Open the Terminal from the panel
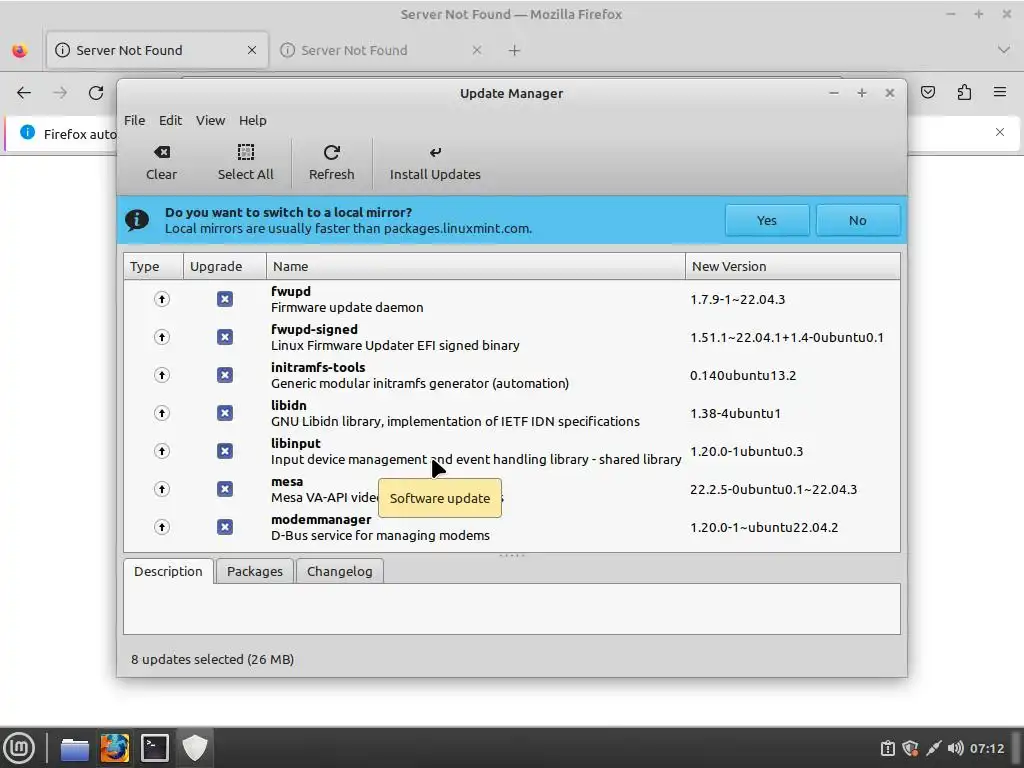Image resolution: width=1024 pixels, height=768 pixels. (x=155, y=748)
